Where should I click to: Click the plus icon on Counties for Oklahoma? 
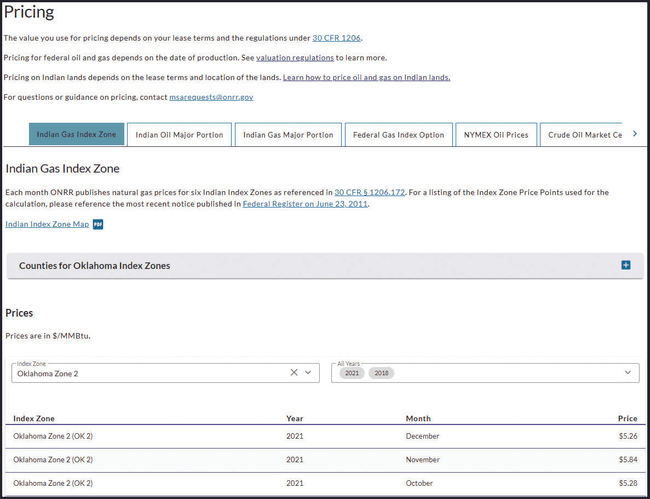pyautogui.click(x=626, y=265)
